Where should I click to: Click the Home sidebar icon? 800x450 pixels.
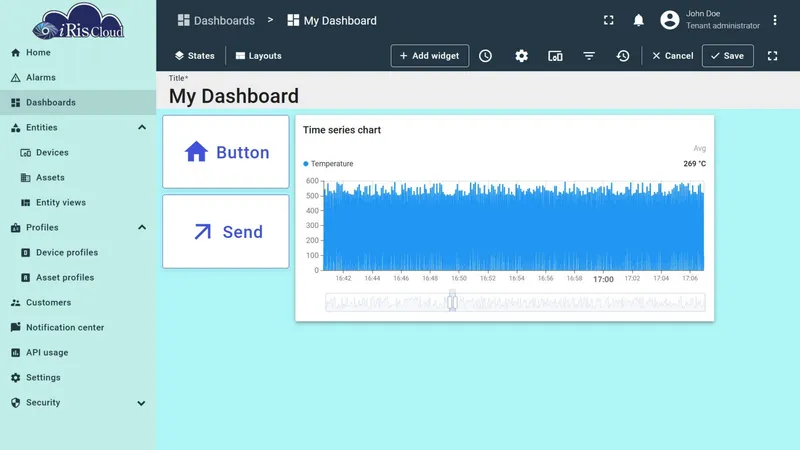pos(15,53)
